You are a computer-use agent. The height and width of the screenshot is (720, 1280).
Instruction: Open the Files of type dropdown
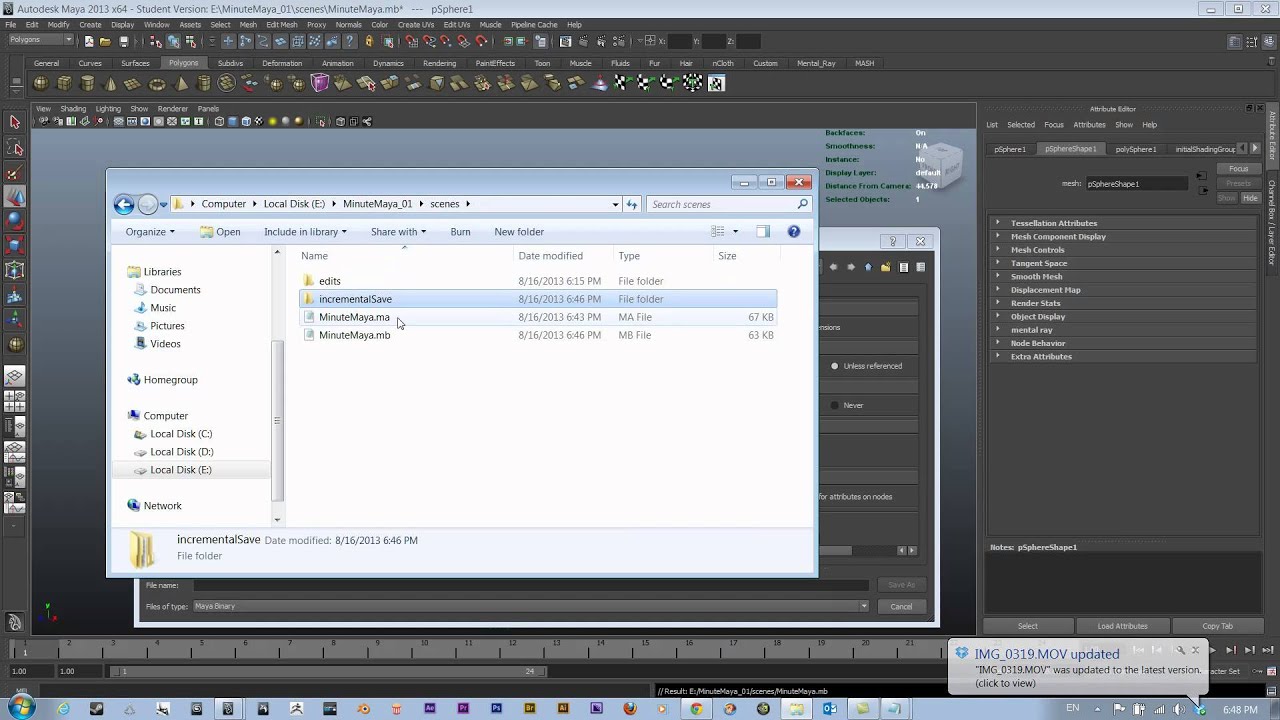(530, 606)
